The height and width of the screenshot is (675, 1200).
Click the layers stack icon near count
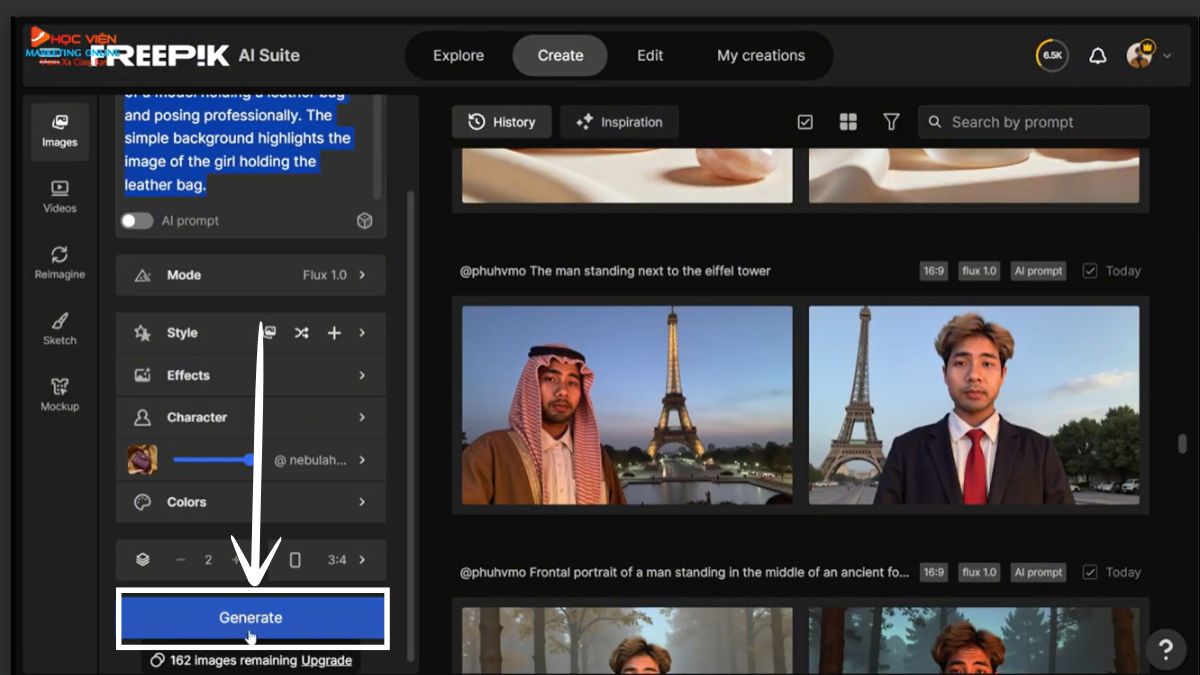coord(143,560)
